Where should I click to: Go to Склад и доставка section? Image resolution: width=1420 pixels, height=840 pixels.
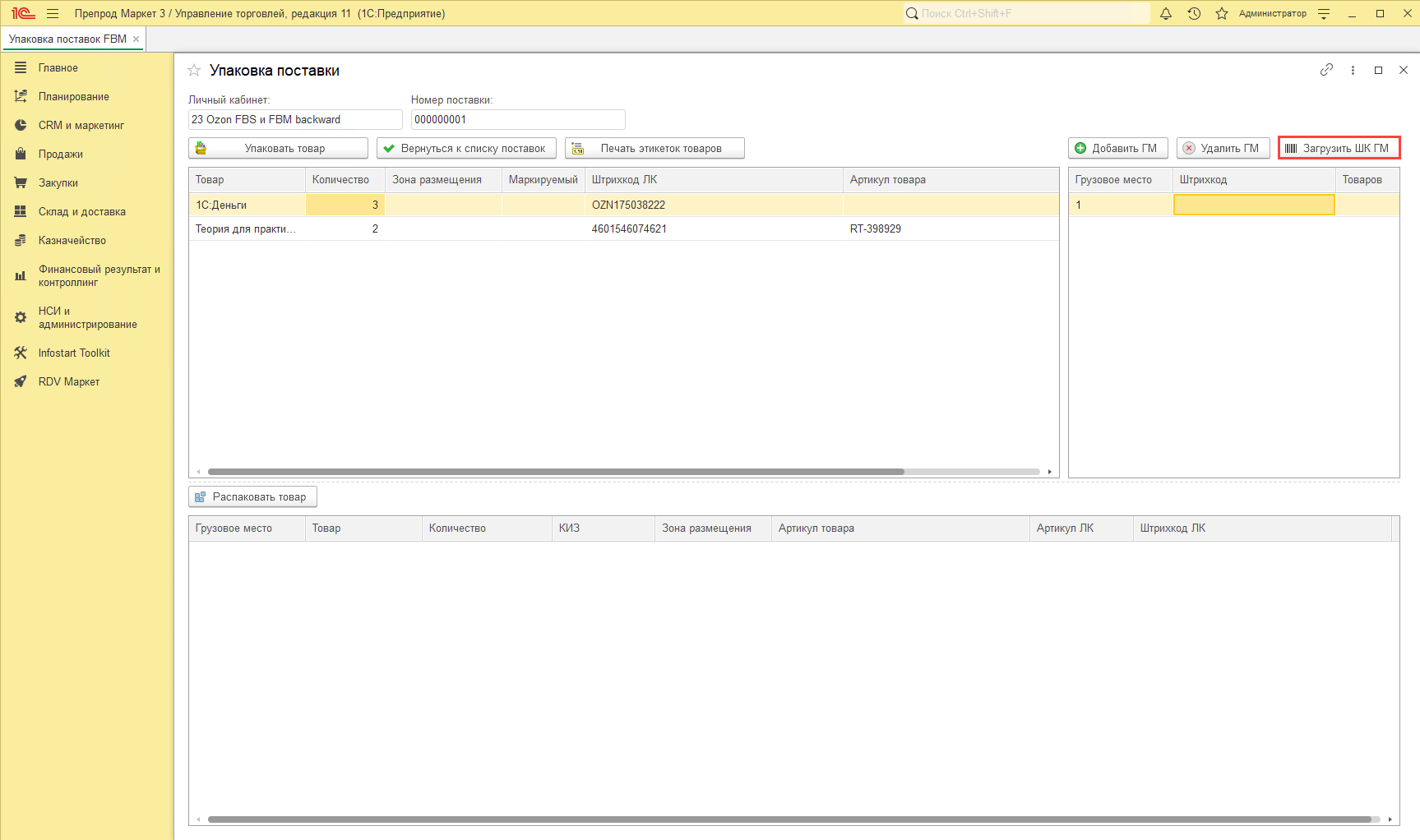[81, 211]
